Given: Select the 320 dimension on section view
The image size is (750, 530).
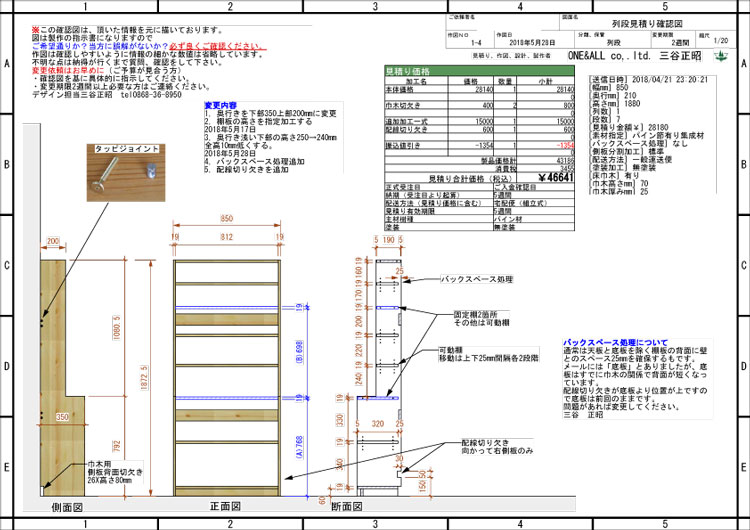Looking at the screenshot, I should [378, 423].
